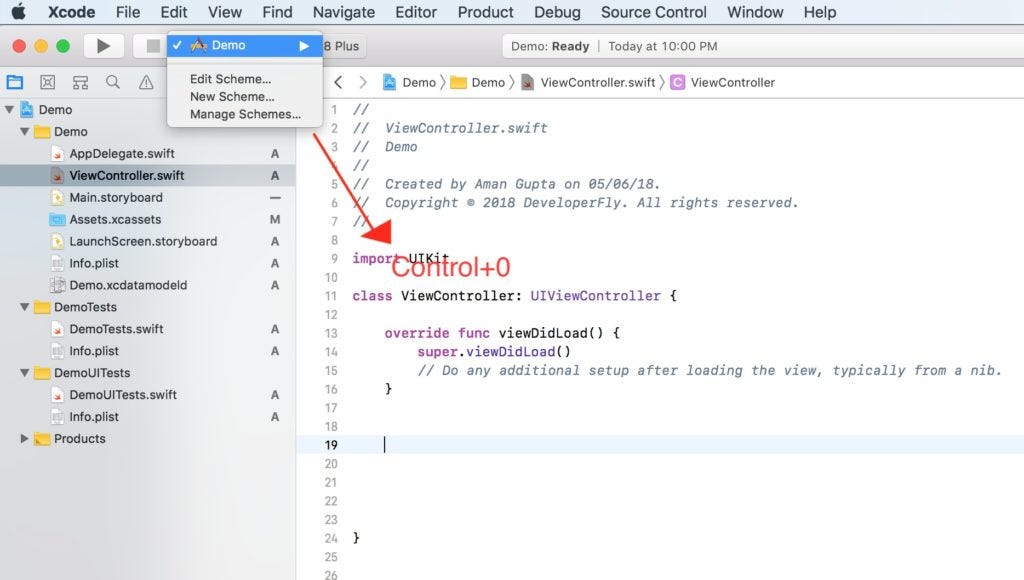Click the Run button to build the project
1024x580 pixels.
click(104, 45)
